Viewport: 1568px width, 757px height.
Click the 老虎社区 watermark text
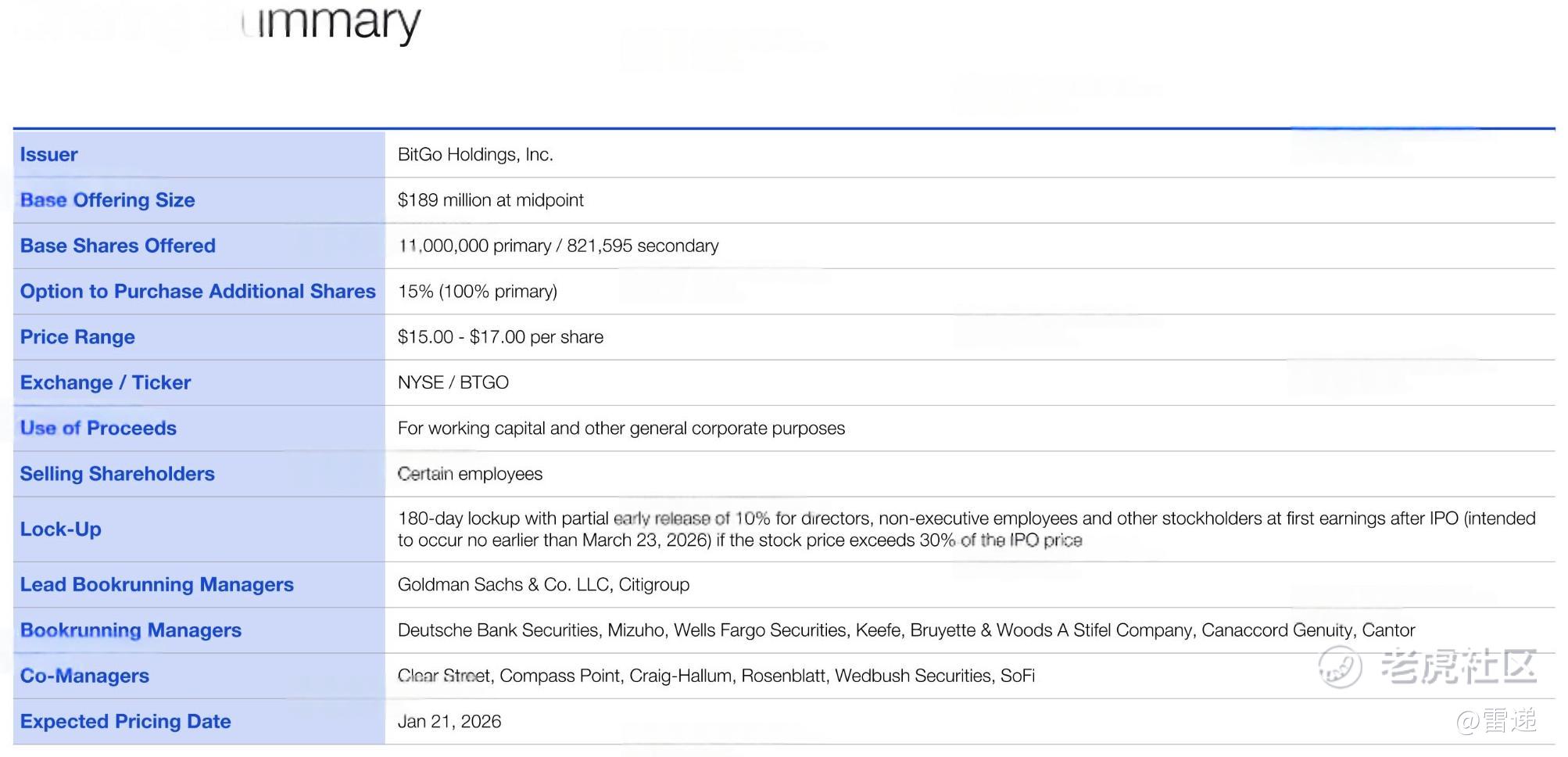click(x=1459, y=666)
